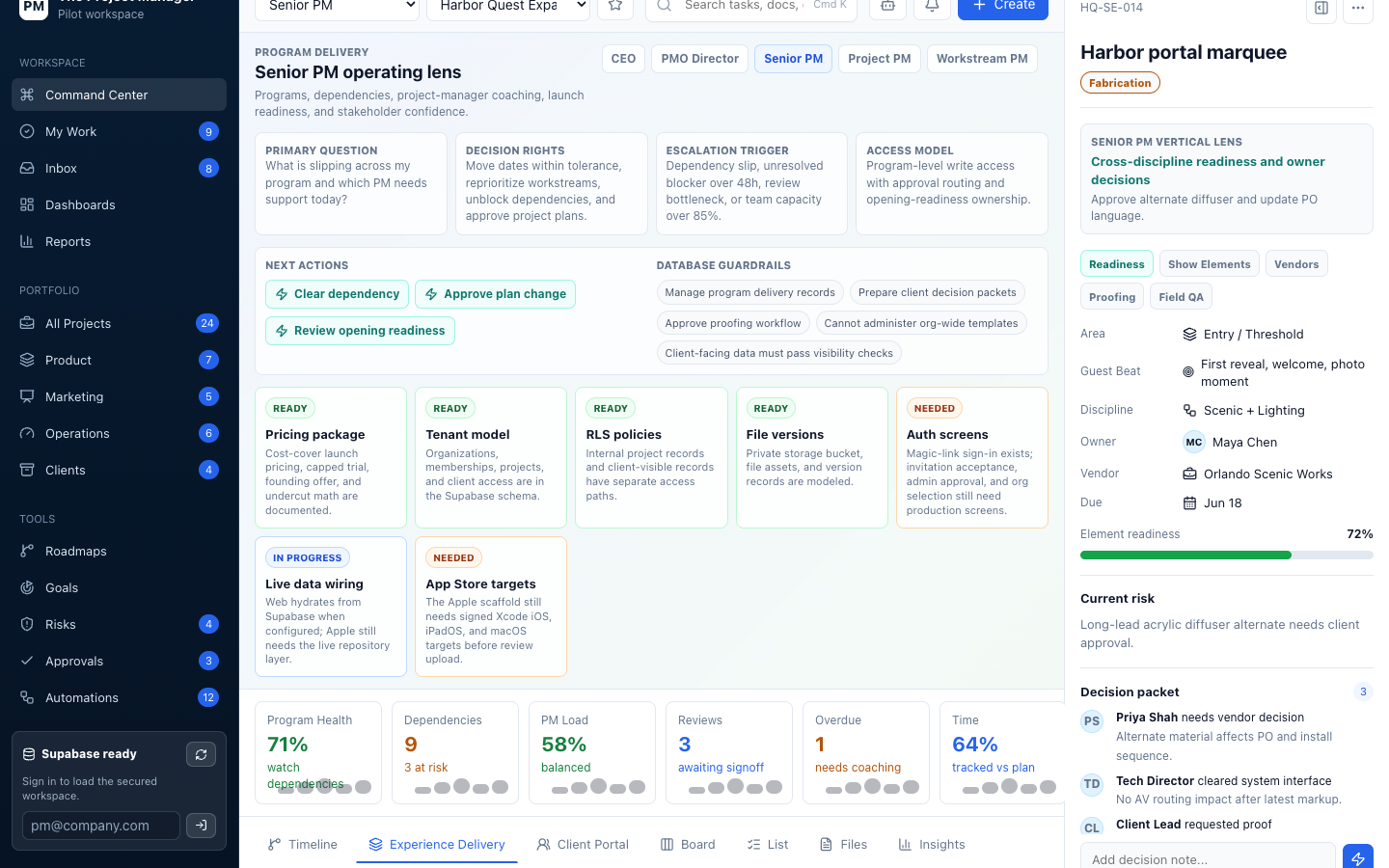Click Review opening readiness action
Image resolution: width=1389 pixels, height=868 pixels.
pos(360,331)
